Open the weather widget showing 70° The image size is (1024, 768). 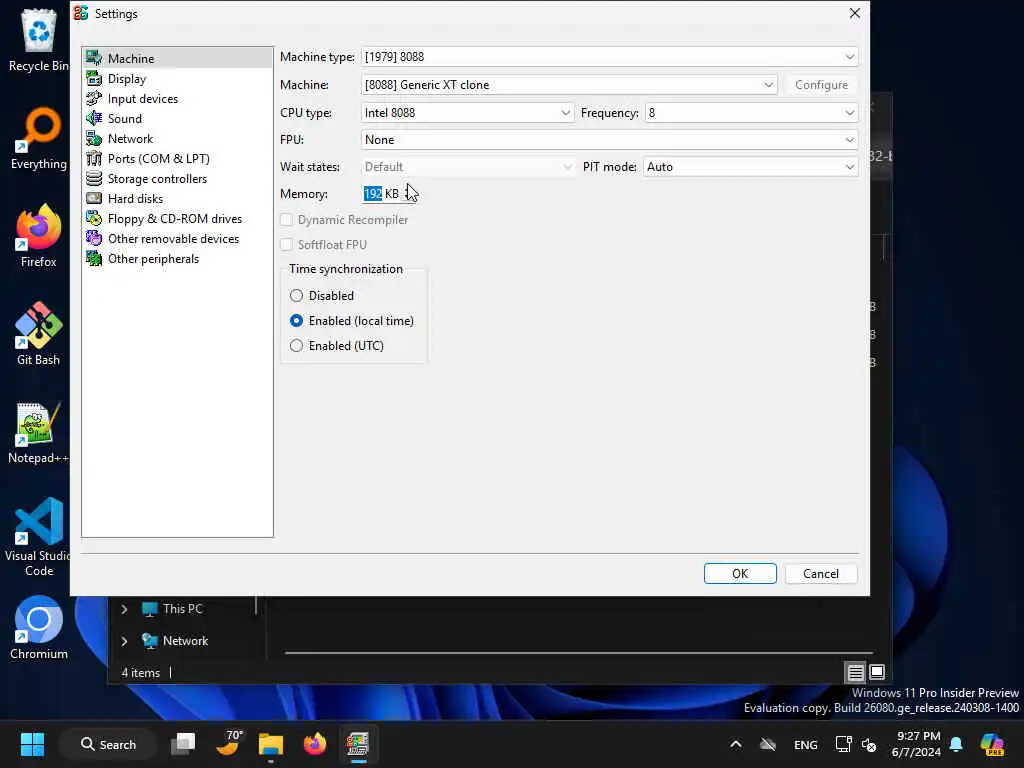click(x=229, y=743)
